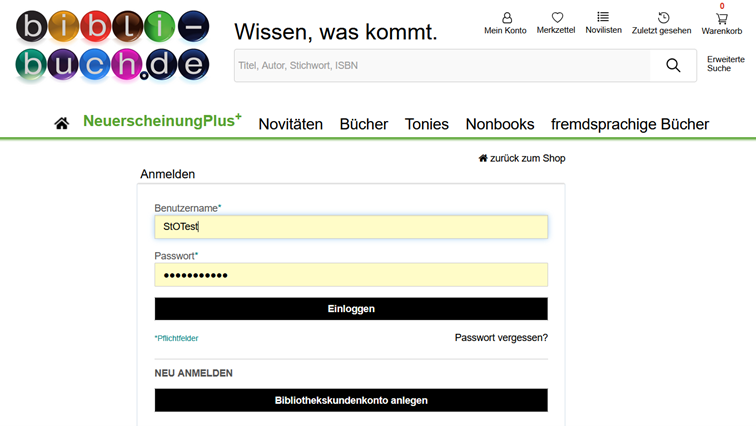Open the NeuerscheinungPlus menu item
This screenshot has width=756, height=426.
coord(162,122)
